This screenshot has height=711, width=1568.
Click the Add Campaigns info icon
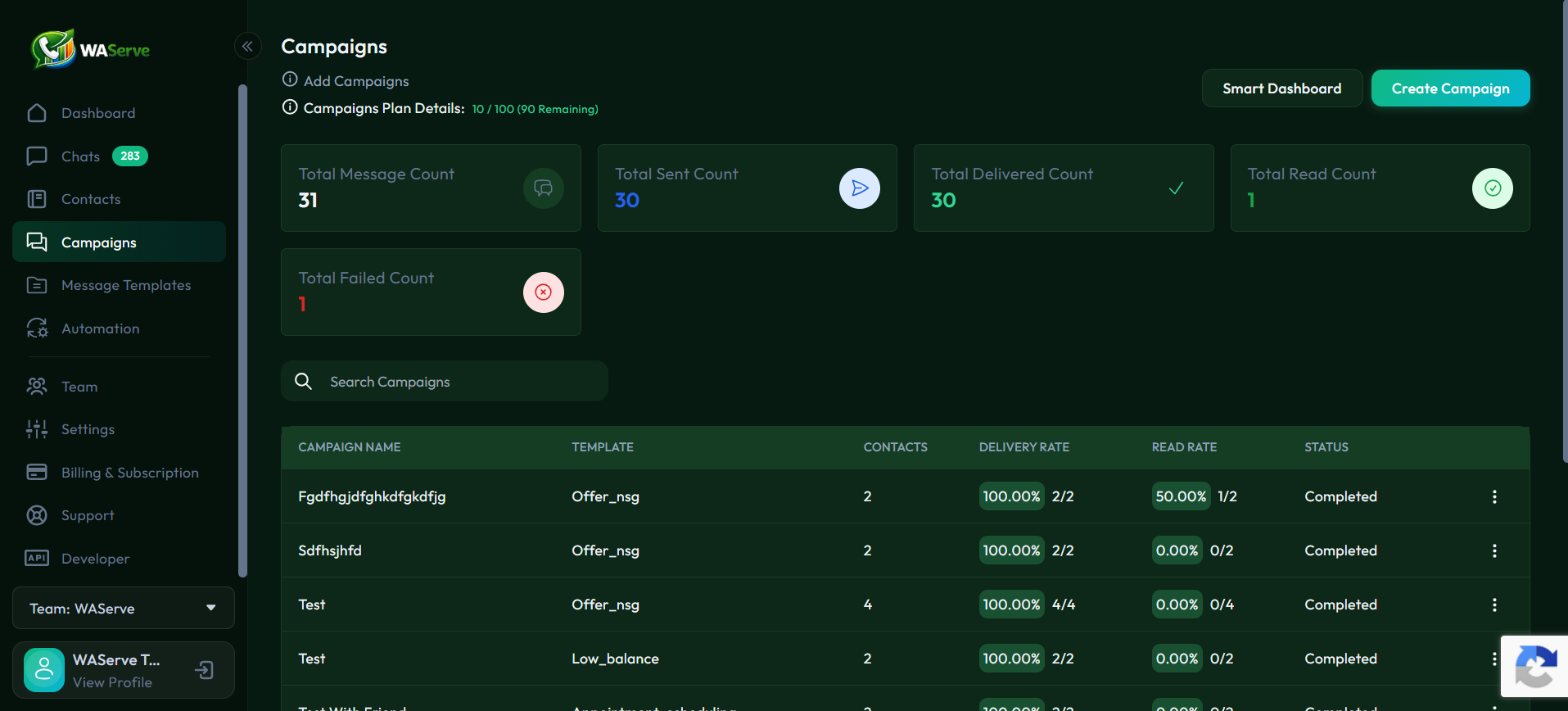point(290,79)
